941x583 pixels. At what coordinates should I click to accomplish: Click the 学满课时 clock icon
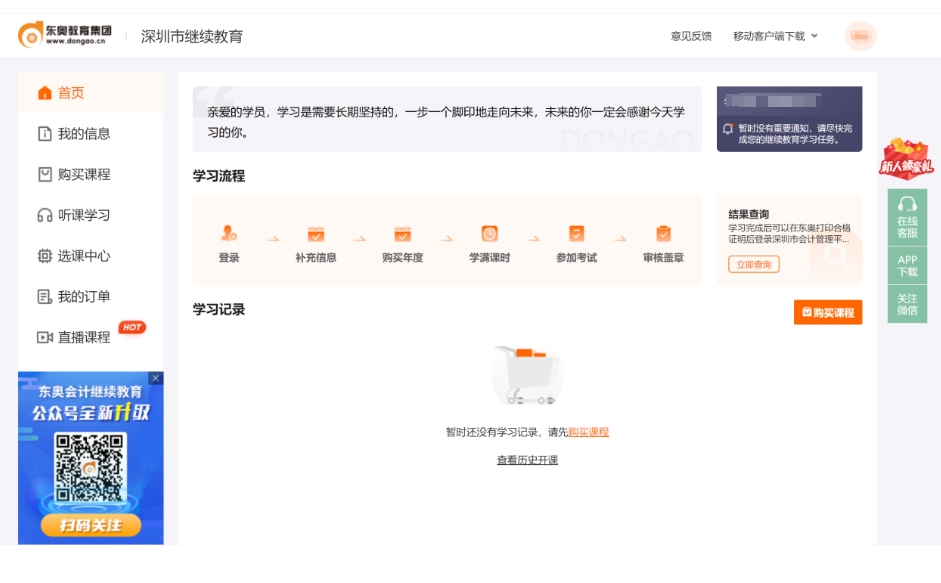point(489,233)
